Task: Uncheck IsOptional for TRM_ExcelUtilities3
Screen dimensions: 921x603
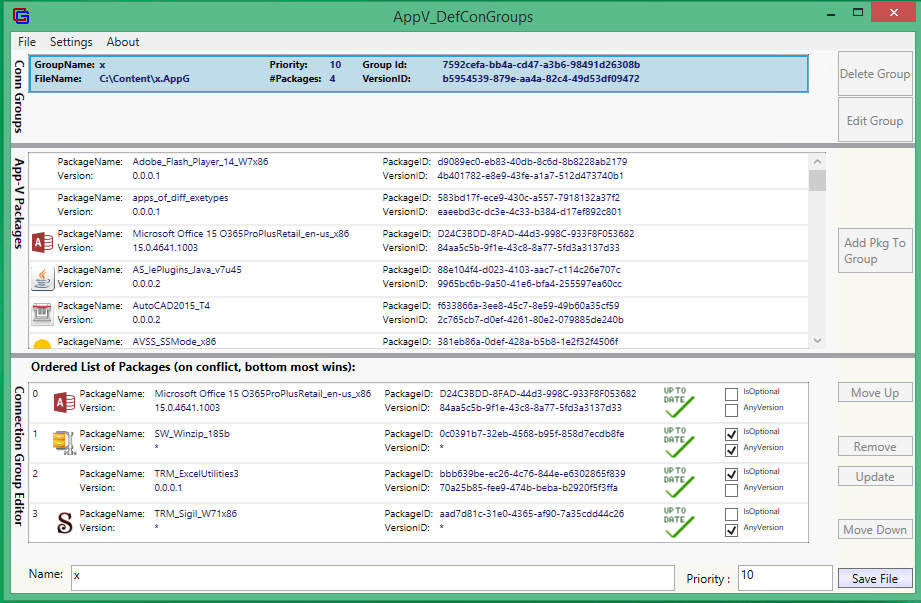Action: (x=731, y=474)
